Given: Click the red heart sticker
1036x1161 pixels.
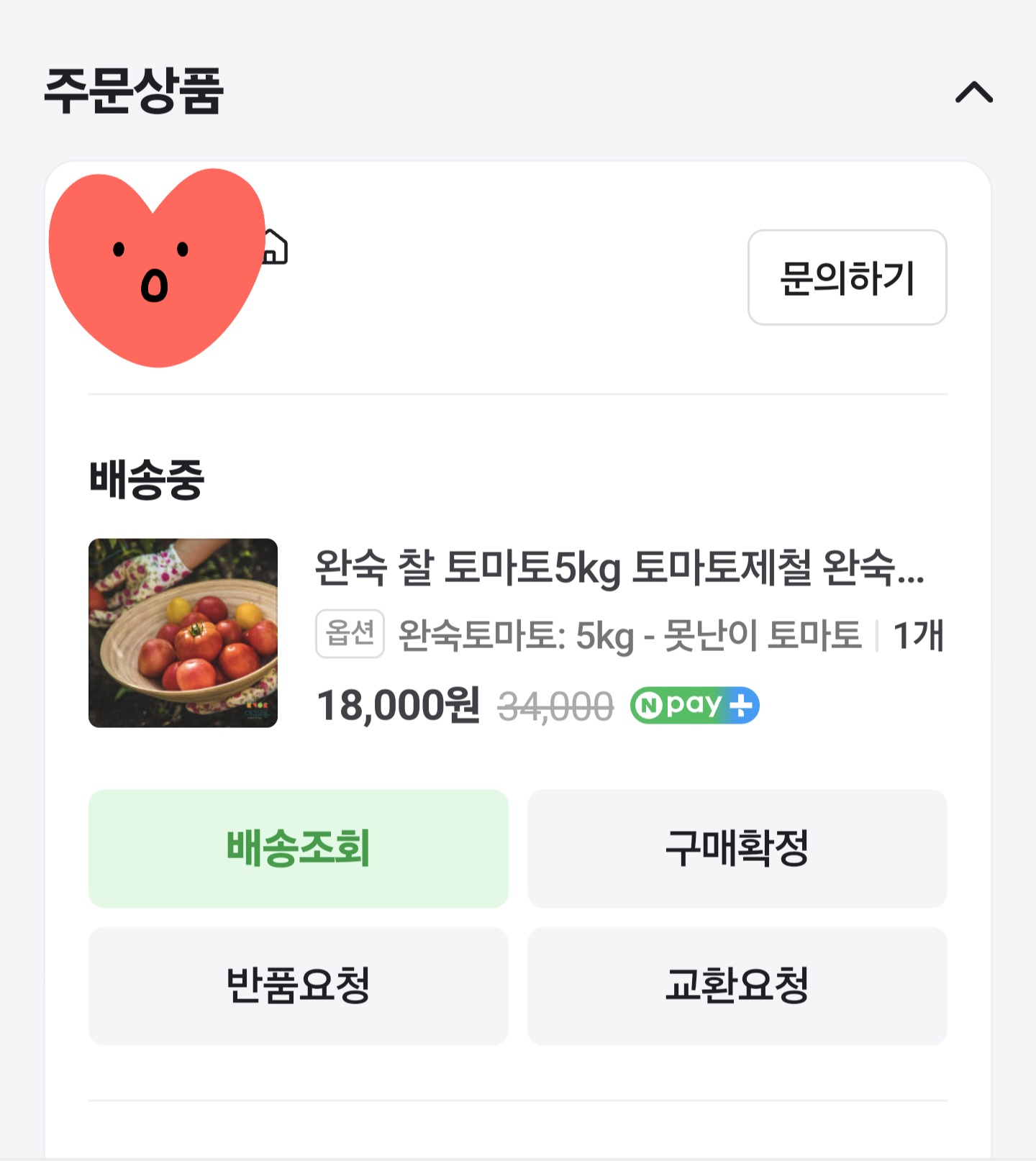Looking at the screenshot, I should [x=157, y=267].
